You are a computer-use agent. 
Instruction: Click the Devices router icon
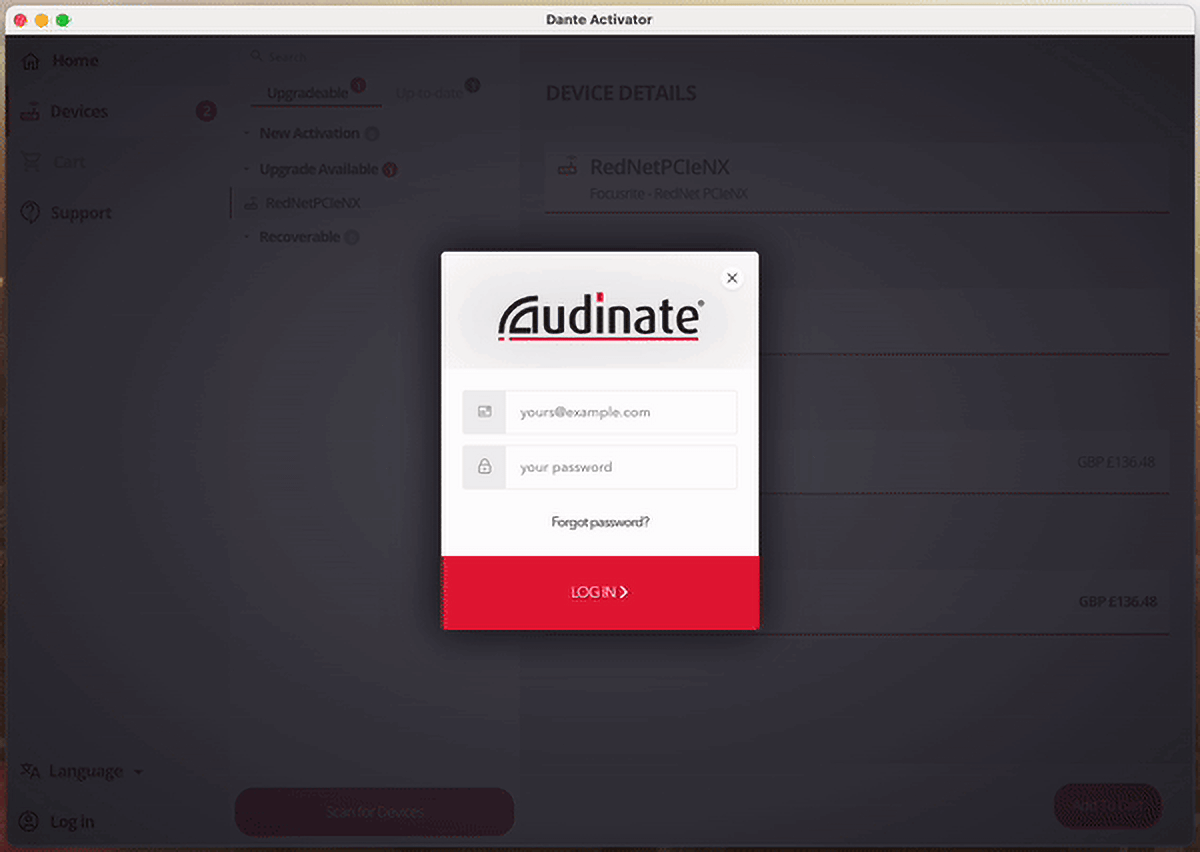[31, 112]
